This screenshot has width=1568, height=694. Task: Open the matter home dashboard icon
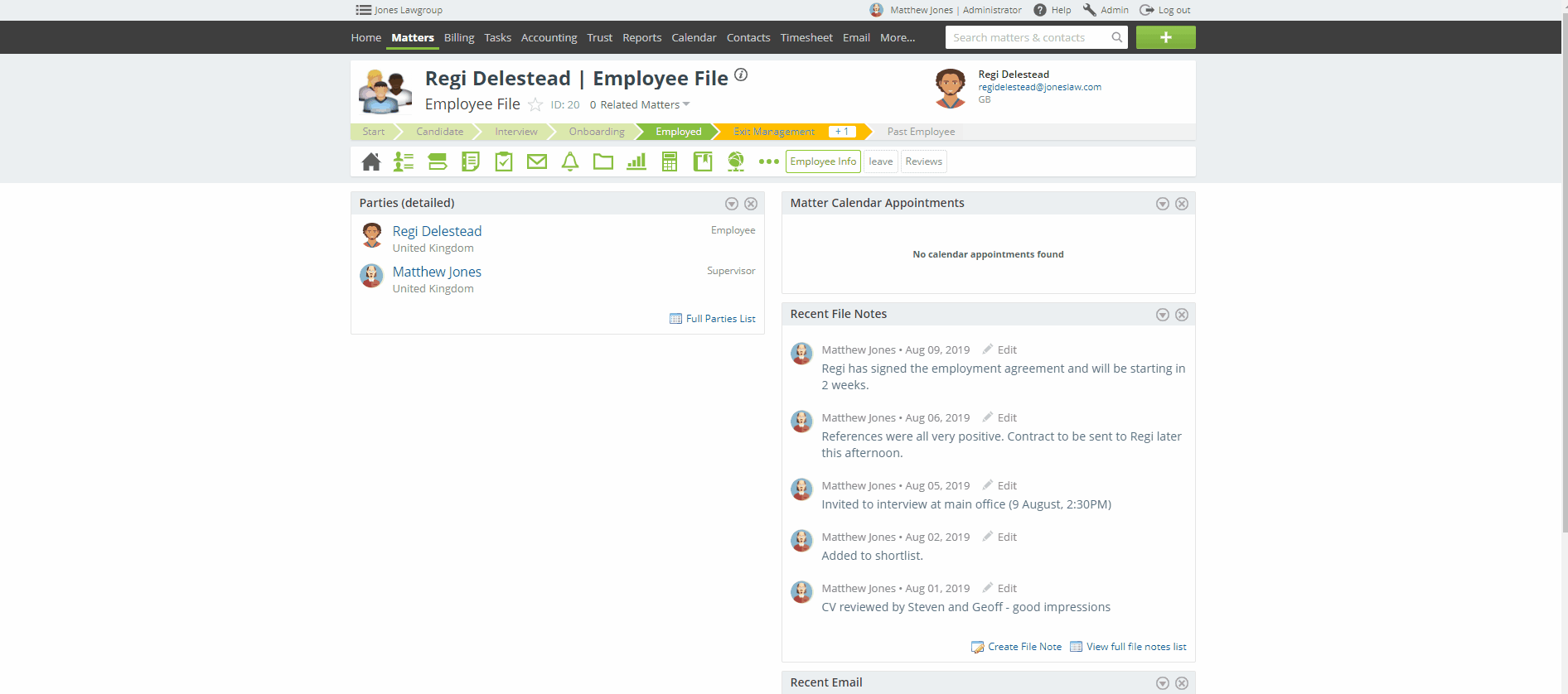pos(371,161)
